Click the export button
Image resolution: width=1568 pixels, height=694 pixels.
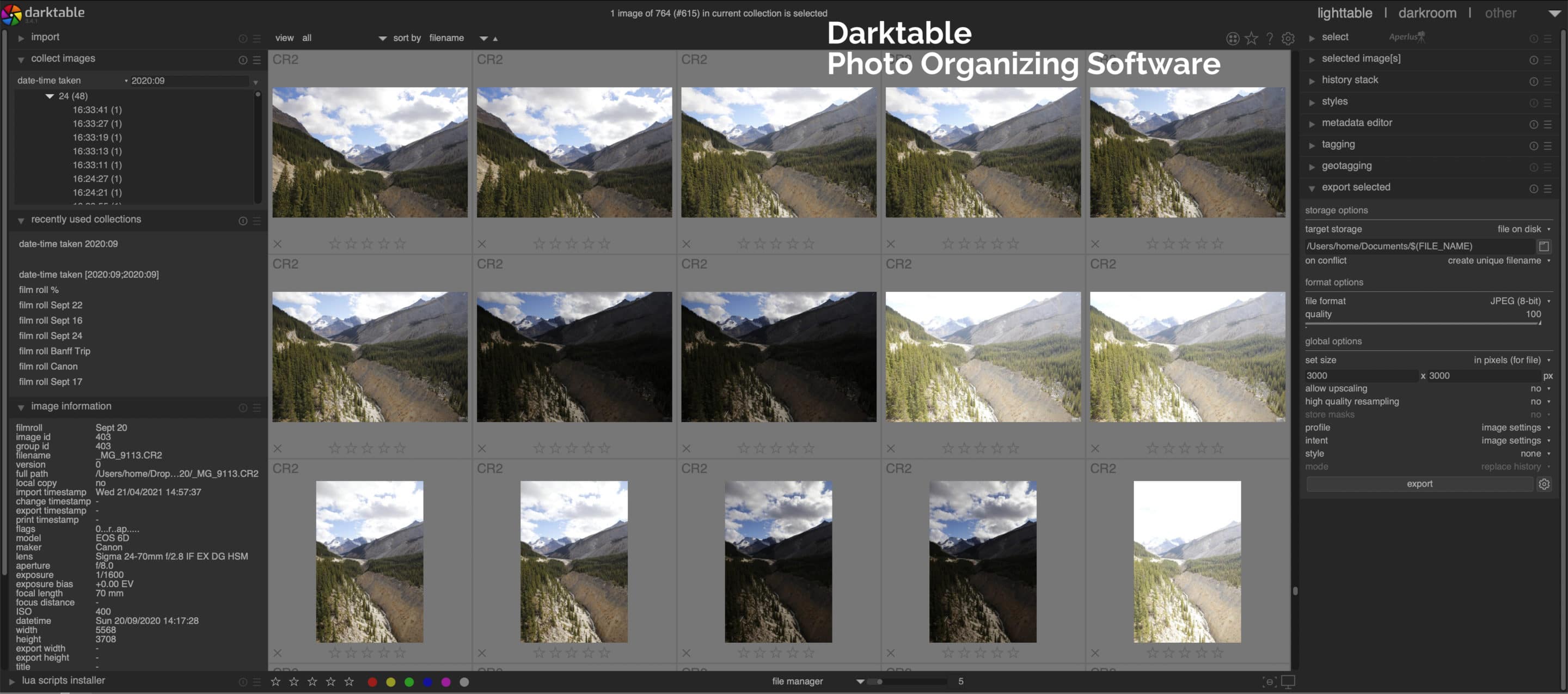click(x=1419, y=484)
